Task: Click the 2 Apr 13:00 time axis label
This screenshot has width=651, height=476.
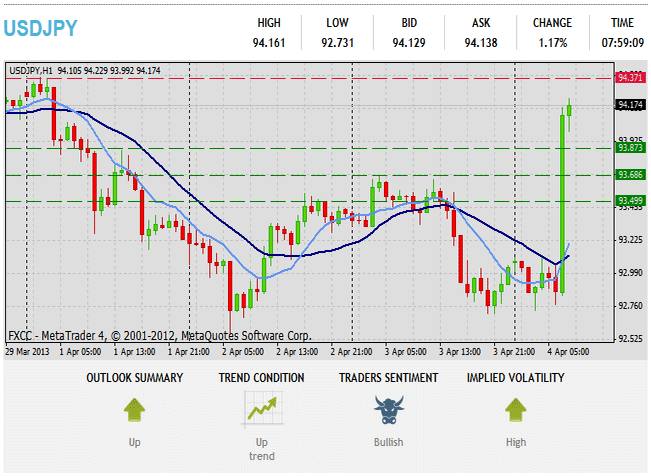Action: 297,351
